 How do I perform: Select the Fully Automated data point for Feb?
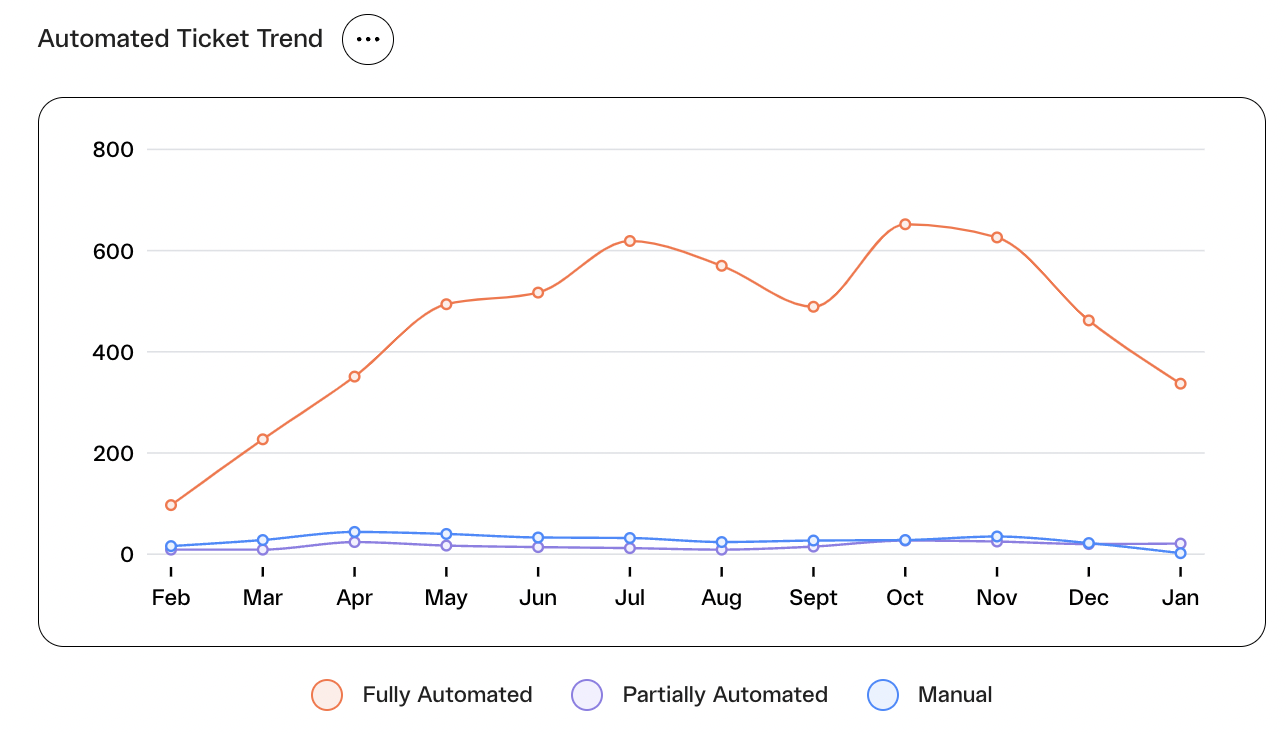171,505
